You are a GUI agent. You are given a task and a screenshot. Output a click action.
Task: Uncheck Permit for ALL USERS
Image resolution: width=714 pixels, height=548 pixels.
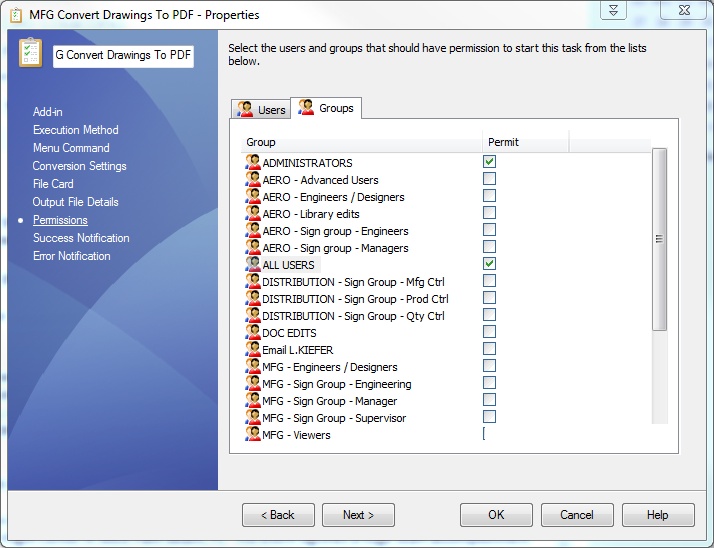pyautogui.click(x=490, y=264)
